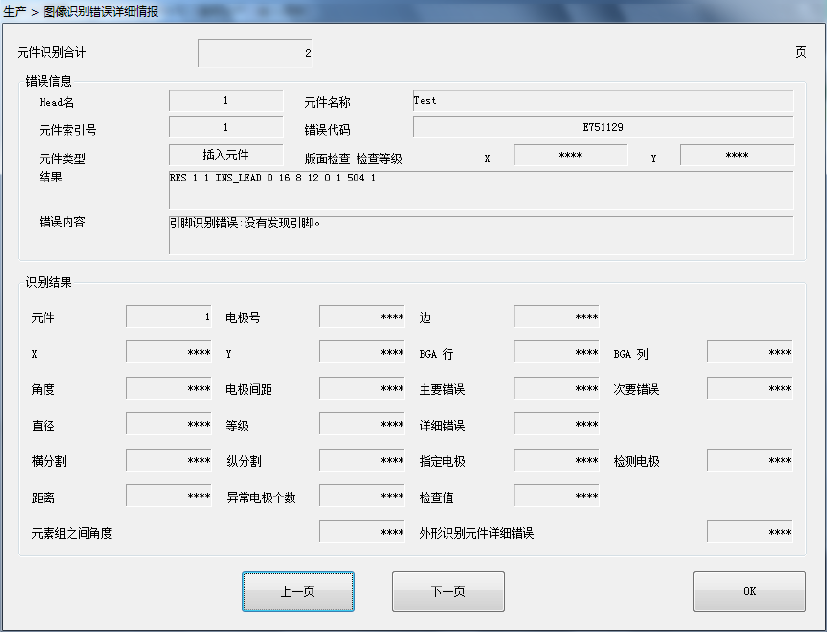Click the 电极间距 value field
The width and height of the screenshot is (827, 632).
(x=362, y=388)
